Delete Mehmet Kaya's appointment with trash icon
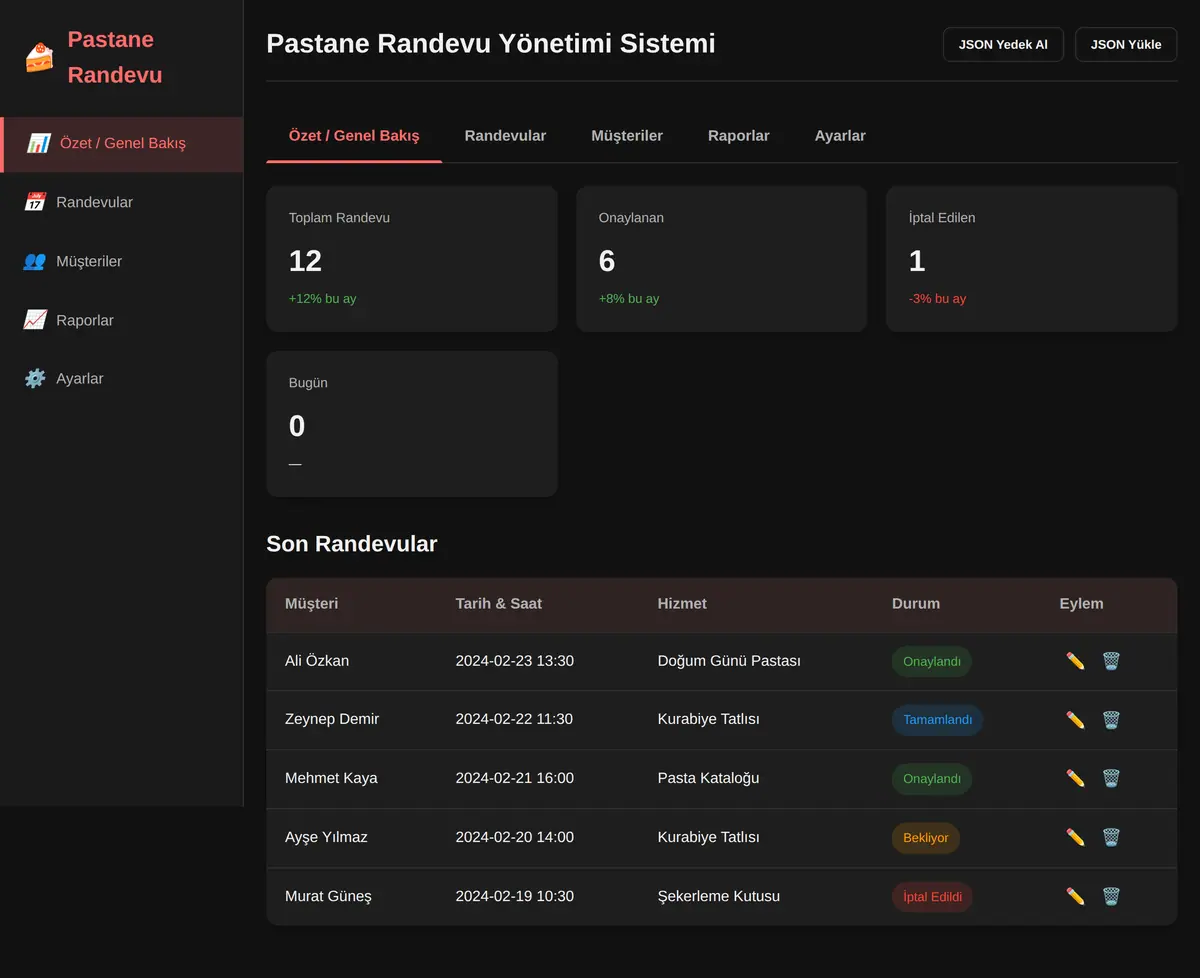This screenshot has width=1200, height=978. tap(1111, 778)
